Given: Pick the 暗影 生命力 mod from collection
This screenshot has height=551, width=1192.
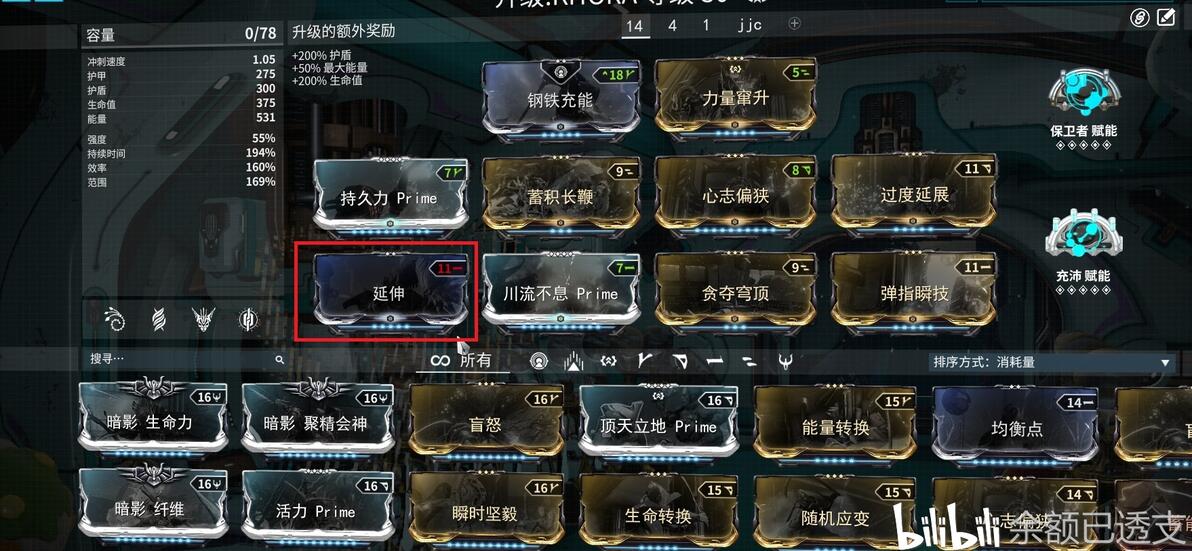Looking at the screenshot, I should (x=154, y=419).
